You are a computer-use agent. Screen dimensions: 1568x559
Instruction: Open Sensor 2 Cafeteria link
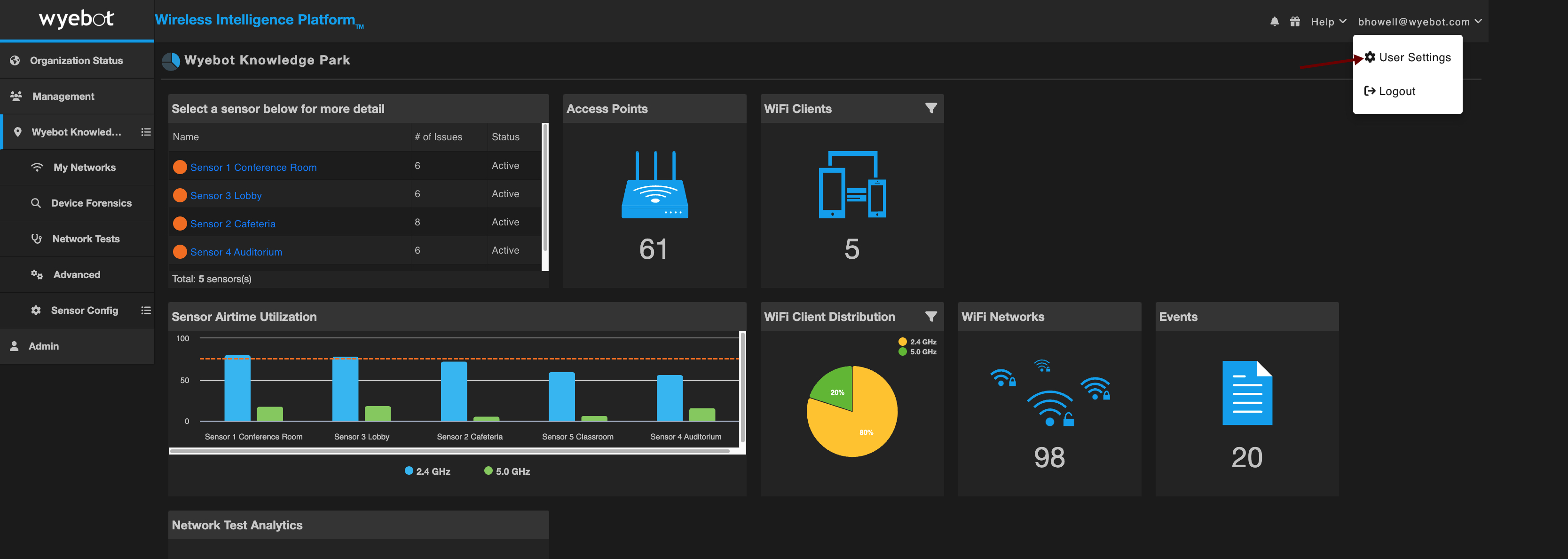(x=233, y=224)
